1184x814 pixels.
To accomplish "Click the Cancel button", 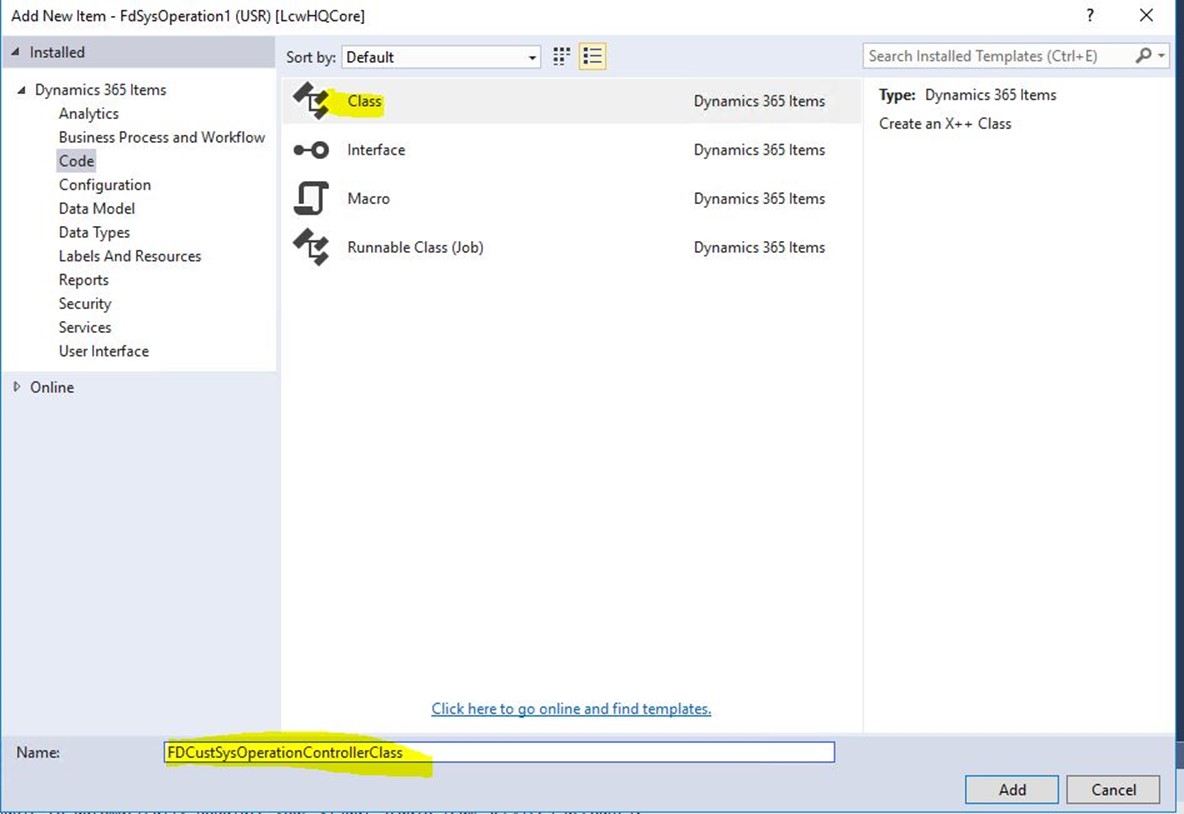I will click(x=1113, y=789).
